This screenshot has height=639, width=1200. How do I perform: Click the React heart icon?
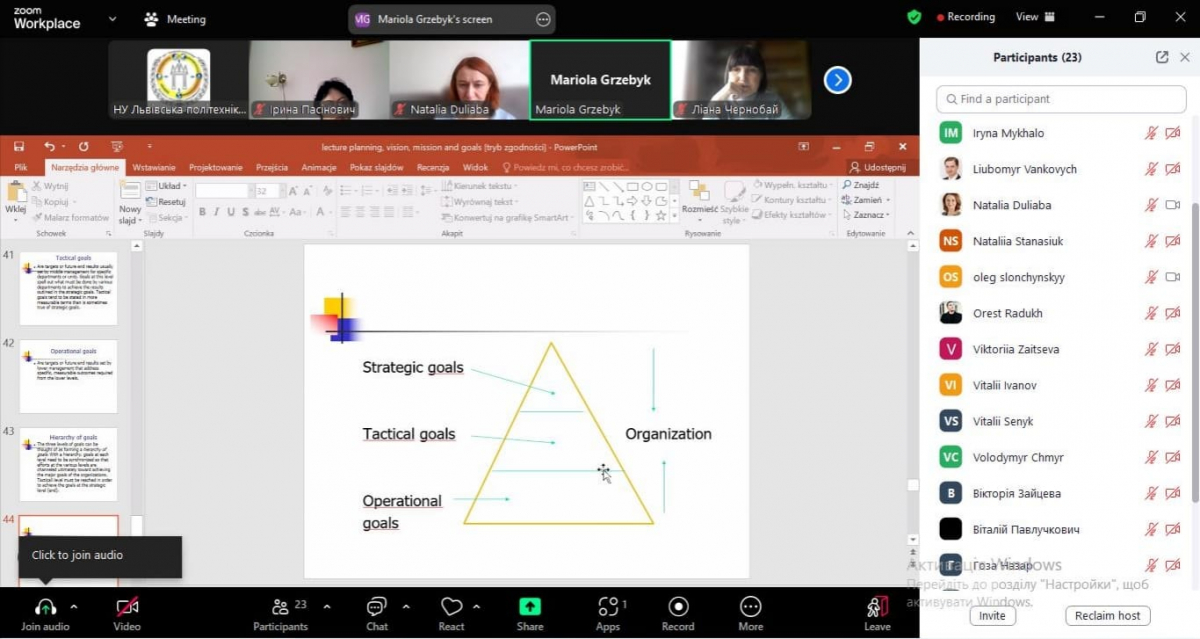[451, 607]
